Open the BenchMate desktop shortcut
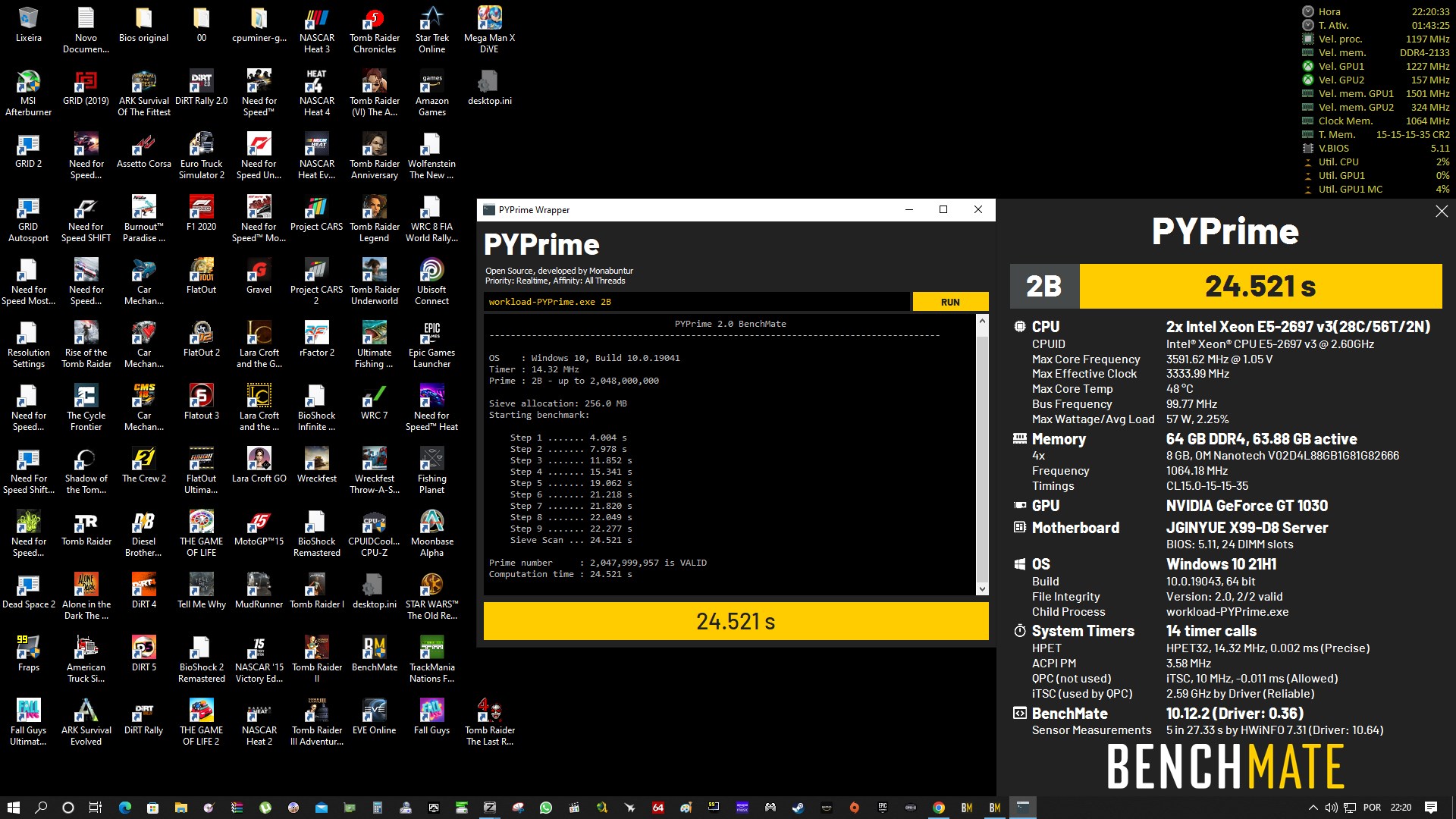The image size is (1456, 819). [x=374, y=654]
